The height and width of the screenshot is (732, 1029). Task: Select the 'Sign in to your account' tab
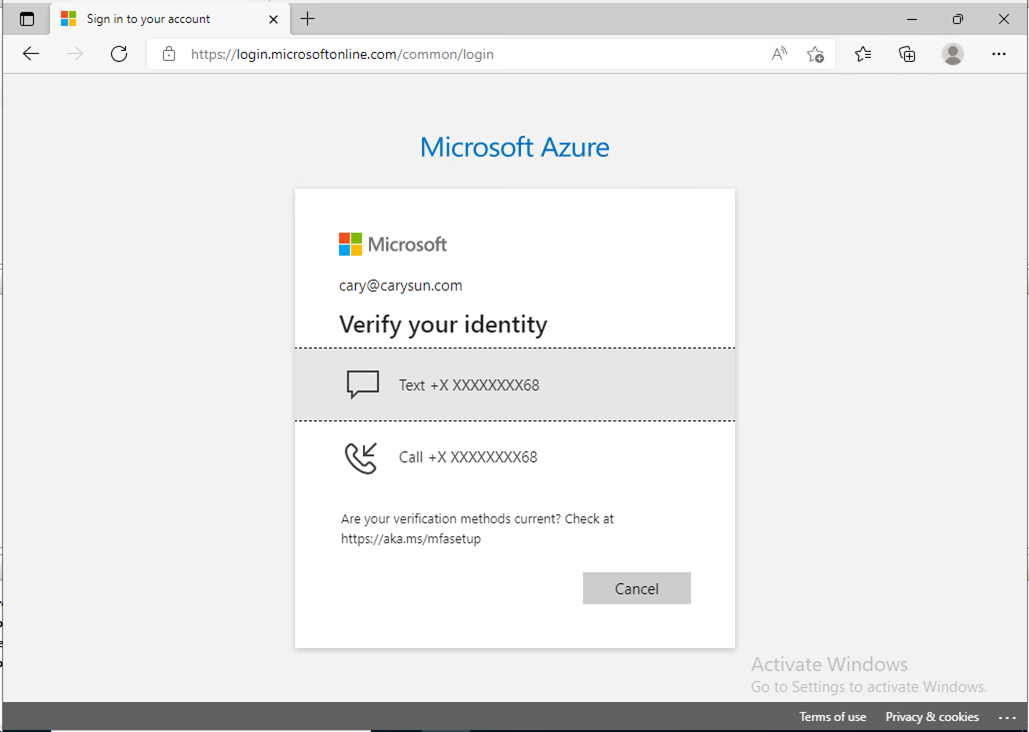(x=170, y=19)
